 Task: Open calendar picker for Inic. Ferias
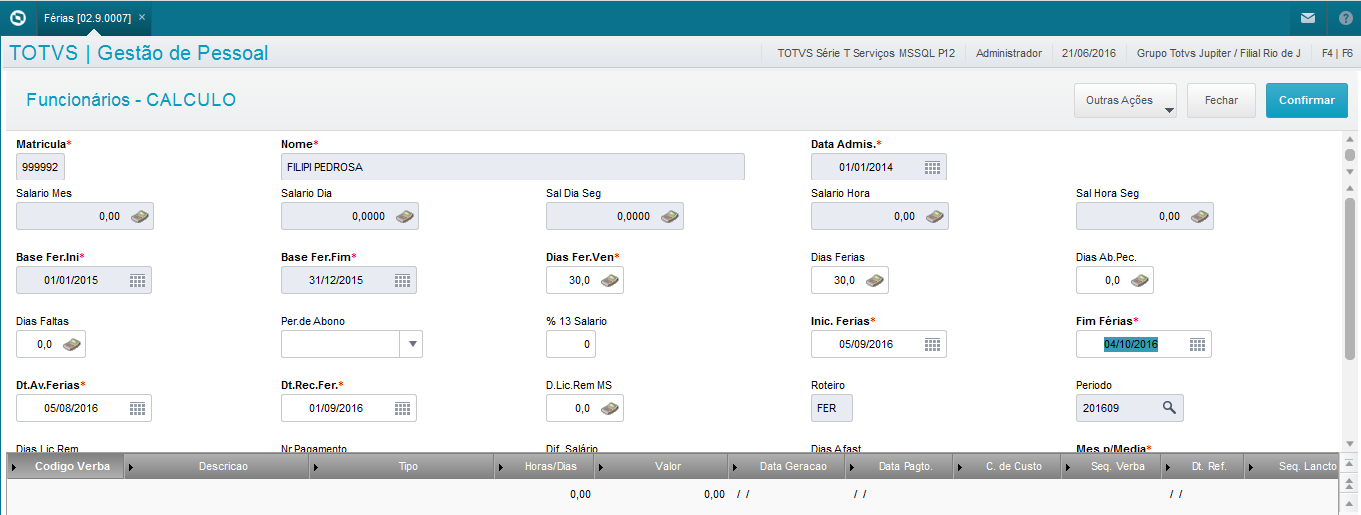tap(932, 345)
